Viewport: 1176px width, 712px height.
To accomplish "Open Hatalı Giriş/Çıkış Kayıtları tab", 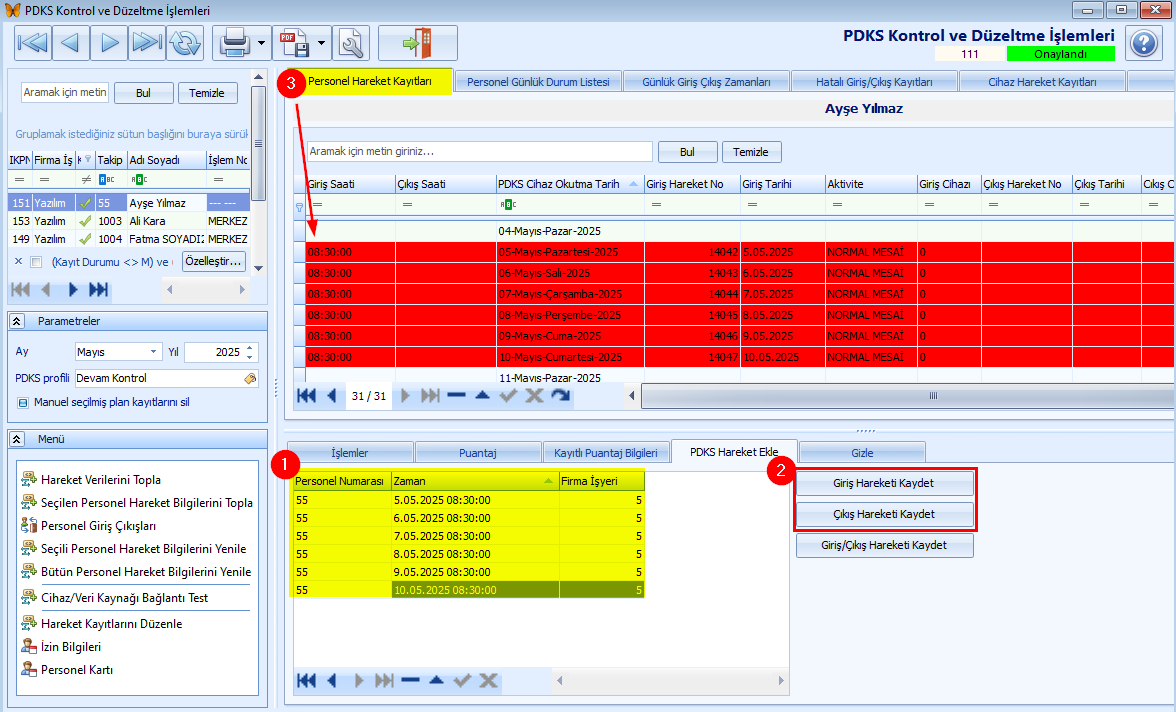I will click(874, 82).
